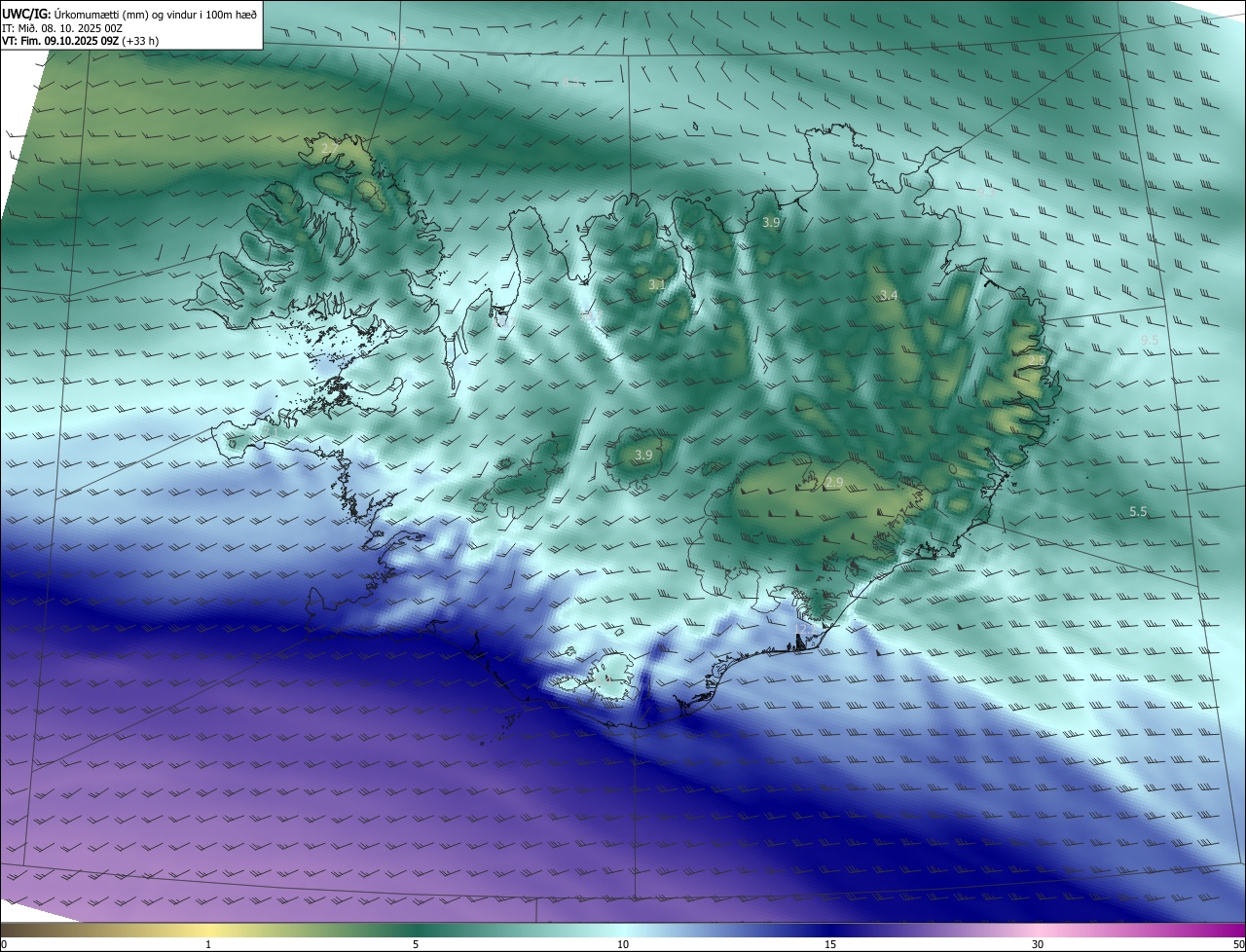Click the 3.4 value label on the map
The height and width of the screenshot is (952, 1246).
pyautogui.click(x=889, y=295)
